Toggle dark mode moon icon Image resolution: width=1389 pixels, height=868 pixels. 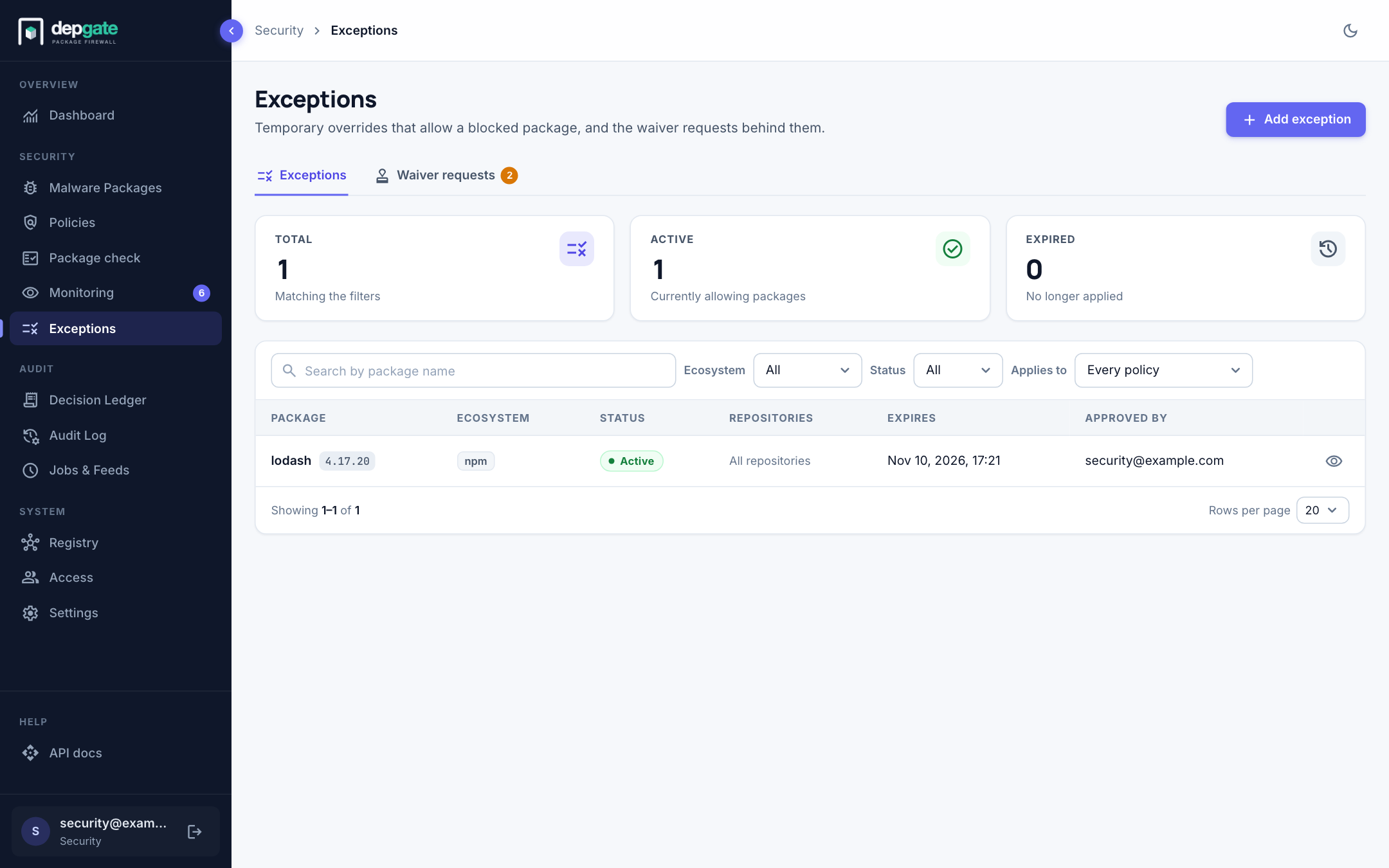1350,30
